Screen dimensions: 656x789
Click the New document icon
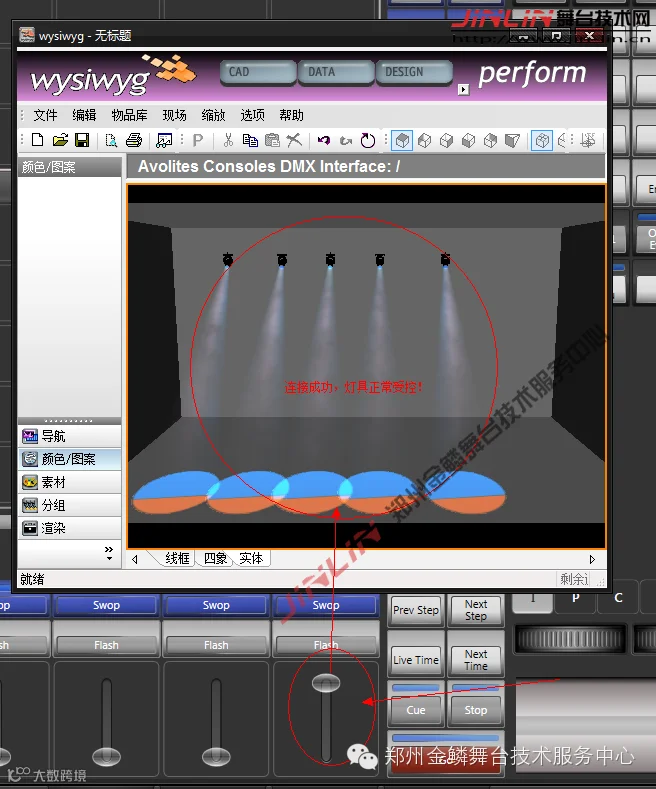coord(37,140)
